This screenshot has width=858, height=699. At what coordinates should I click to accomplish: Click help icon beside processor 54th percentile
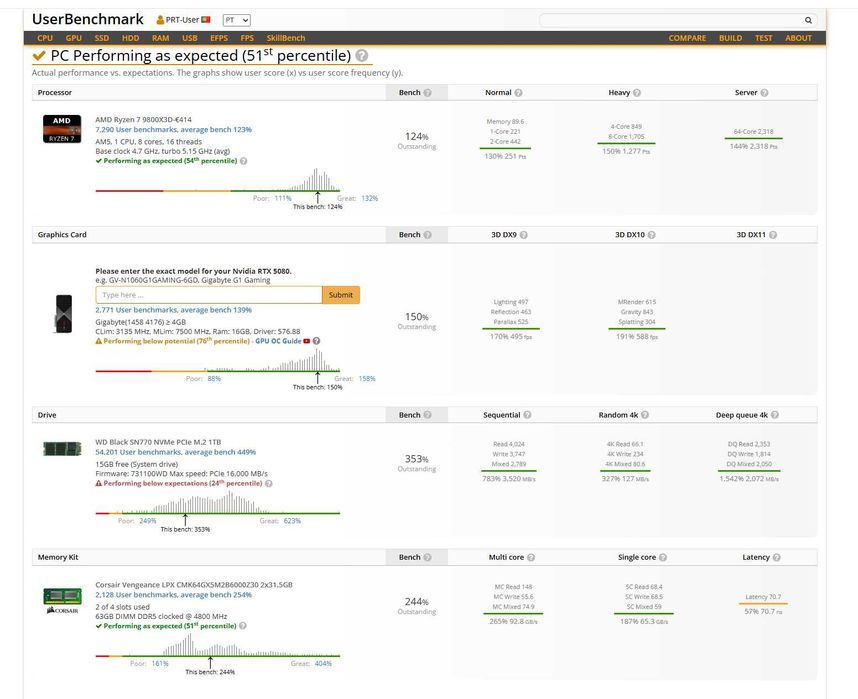tap(244, 161)
